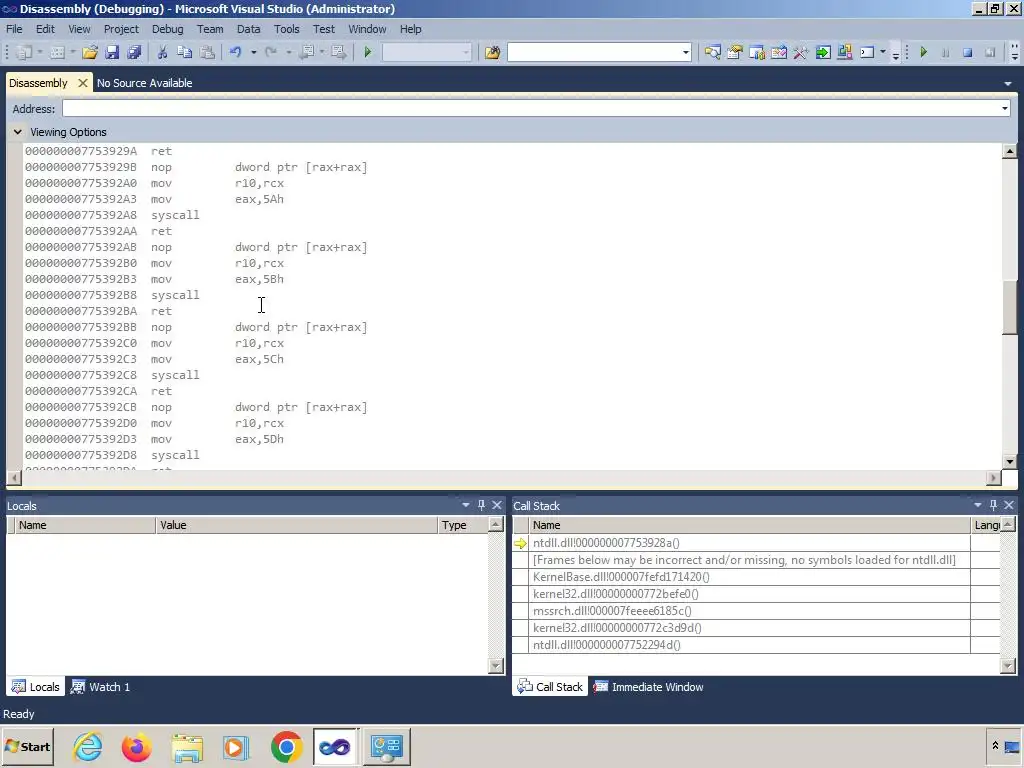Click the Save All icon
The image size is (1024, 768).
(135, 52)
